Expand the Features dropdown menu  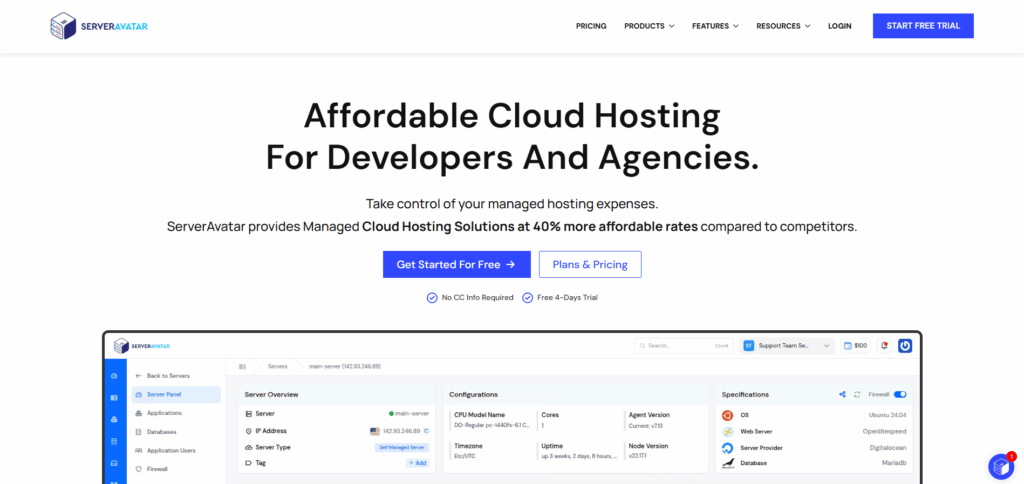715,26
